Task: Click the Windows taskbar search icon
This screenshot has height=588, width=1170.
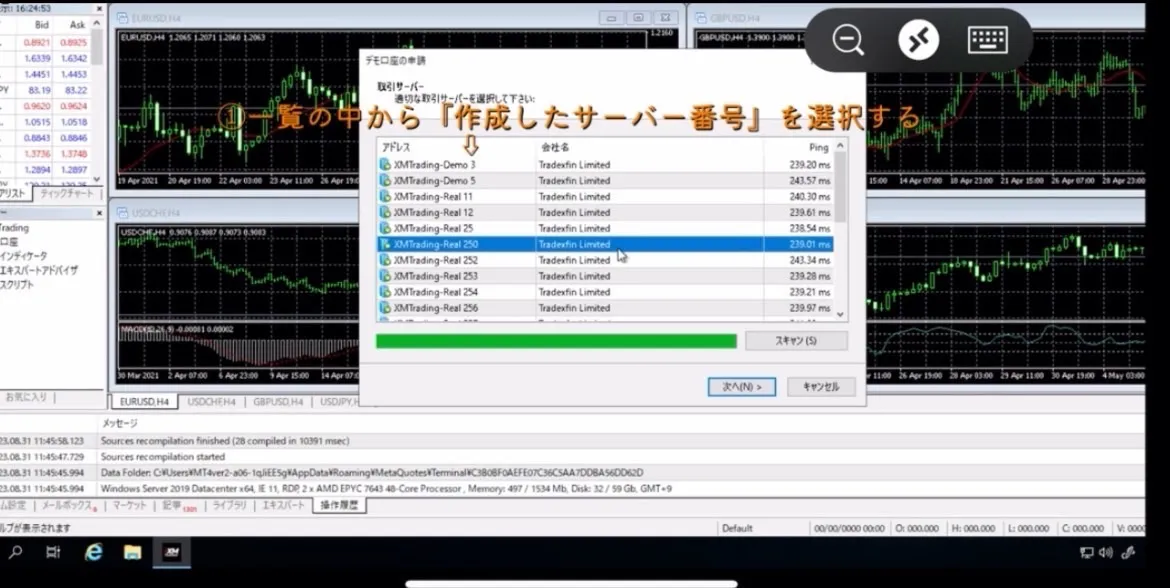Action: [x=16, y=552]
